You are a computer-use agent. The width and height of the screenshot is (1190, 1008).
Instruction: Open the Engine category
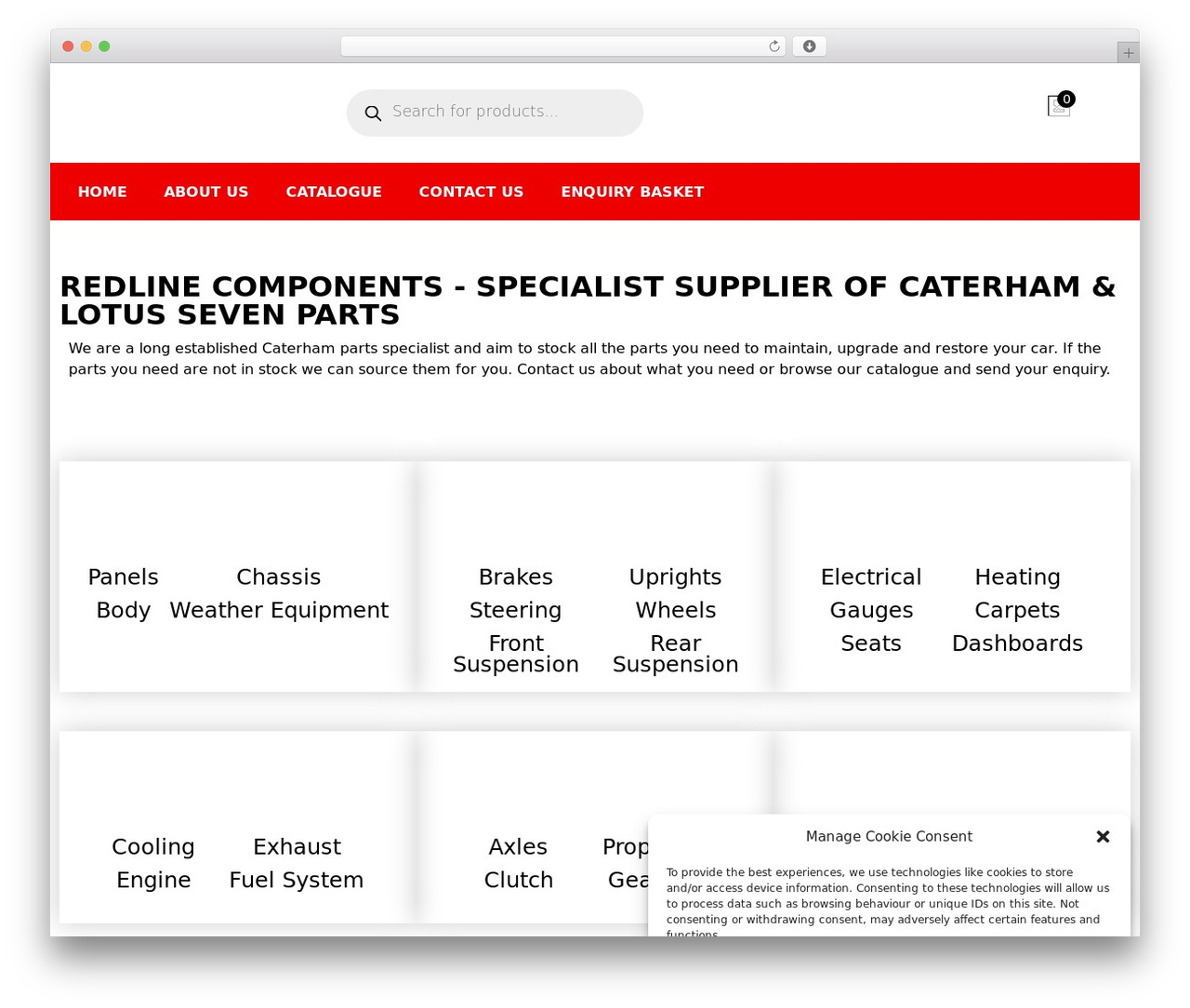pyautogui.click(x=153, y=881)
